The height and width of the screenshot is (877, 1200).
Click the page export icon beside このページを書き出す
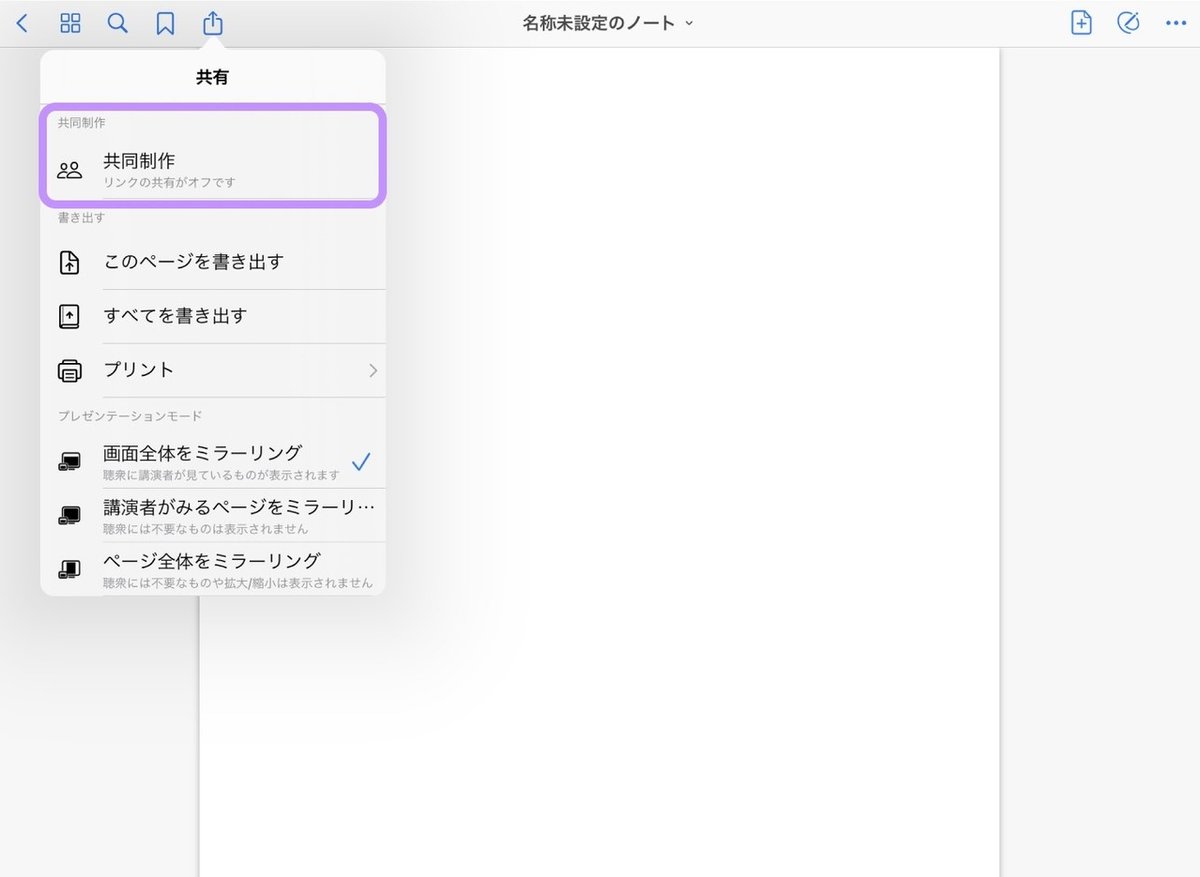pyautogui.click(x=69, y=262)
